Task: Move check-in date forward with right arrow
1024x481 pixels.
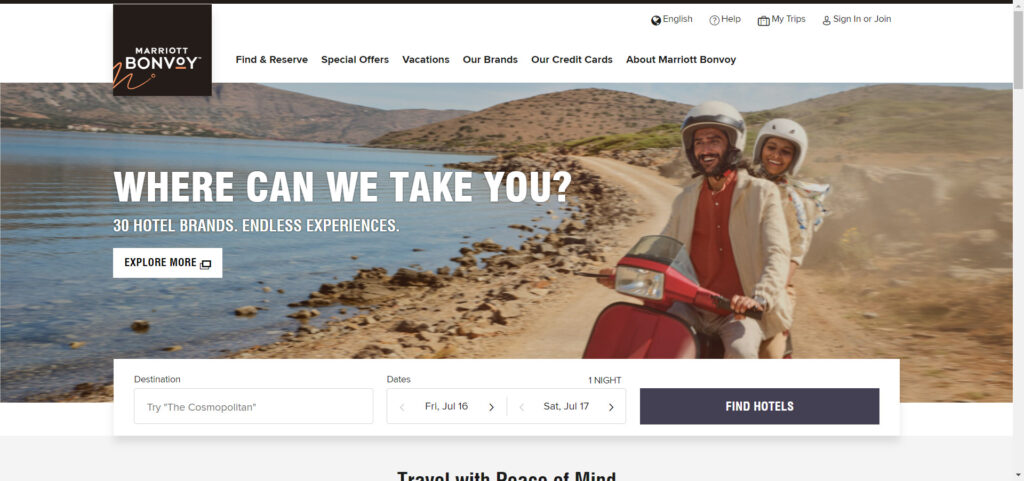Action: click(x=491, y=407)
